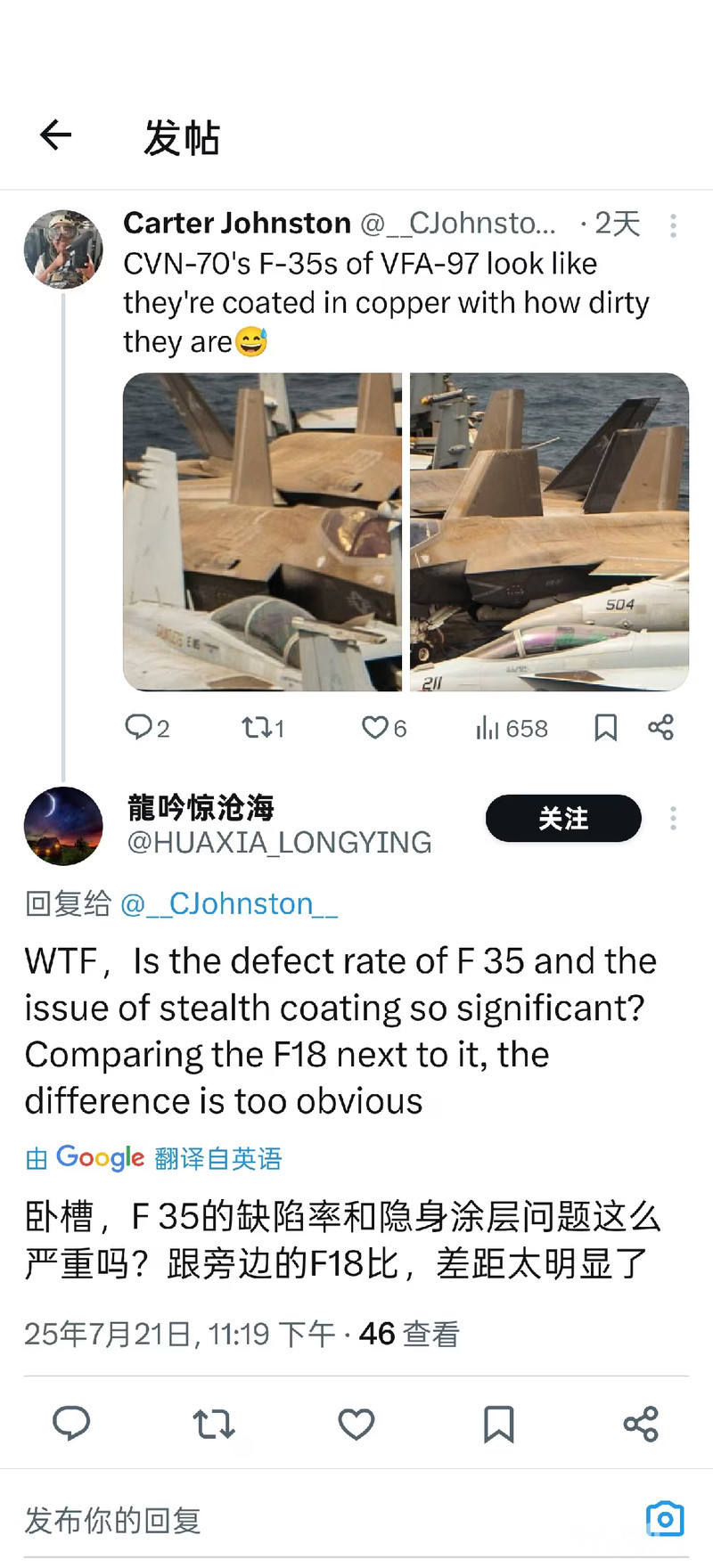Repost the main reply post

click(x=214, y=1424)
